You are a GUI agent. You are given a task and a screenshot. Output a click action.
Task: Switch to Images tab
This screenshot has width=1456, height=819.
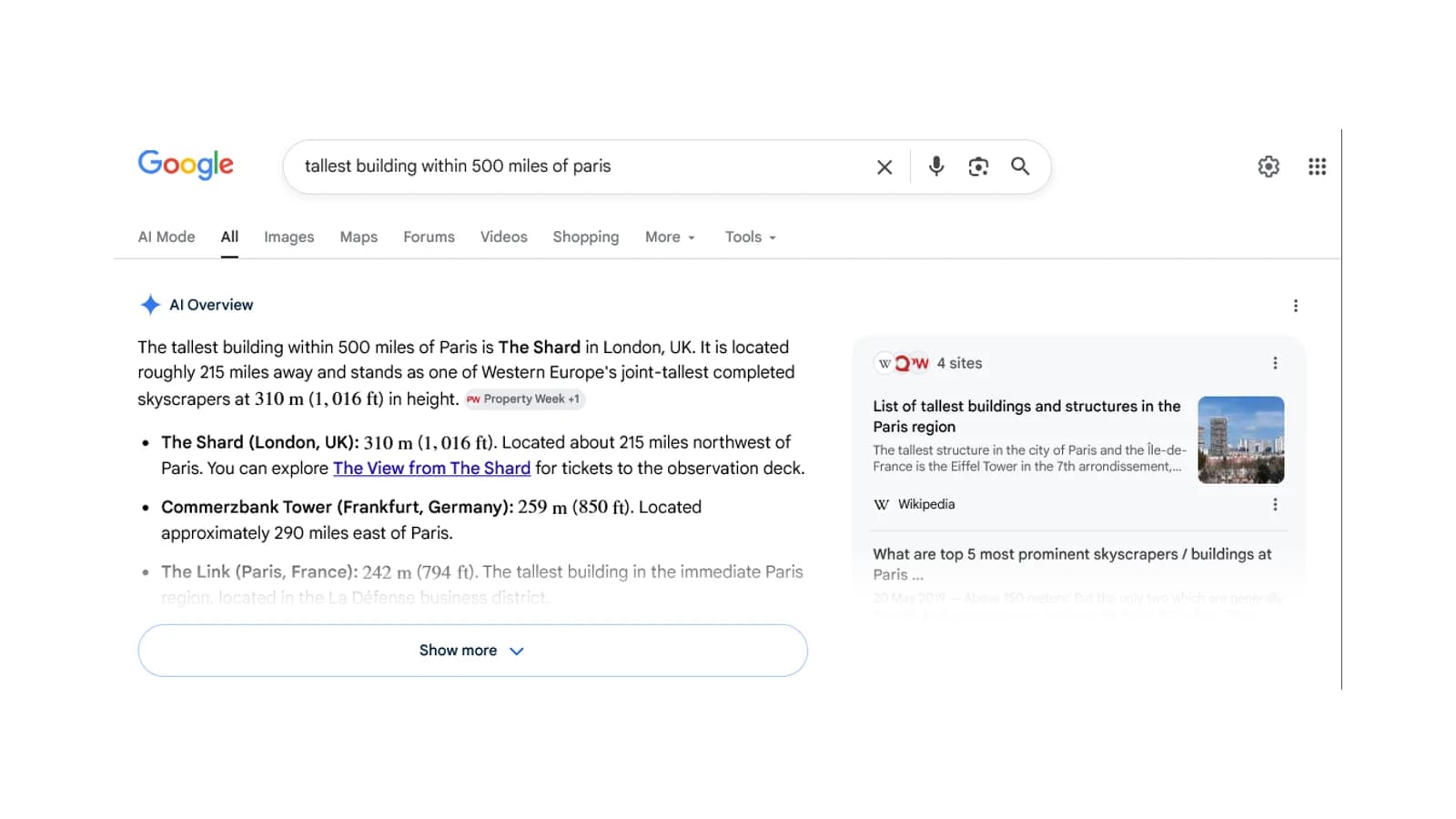[x=289, y=237]
